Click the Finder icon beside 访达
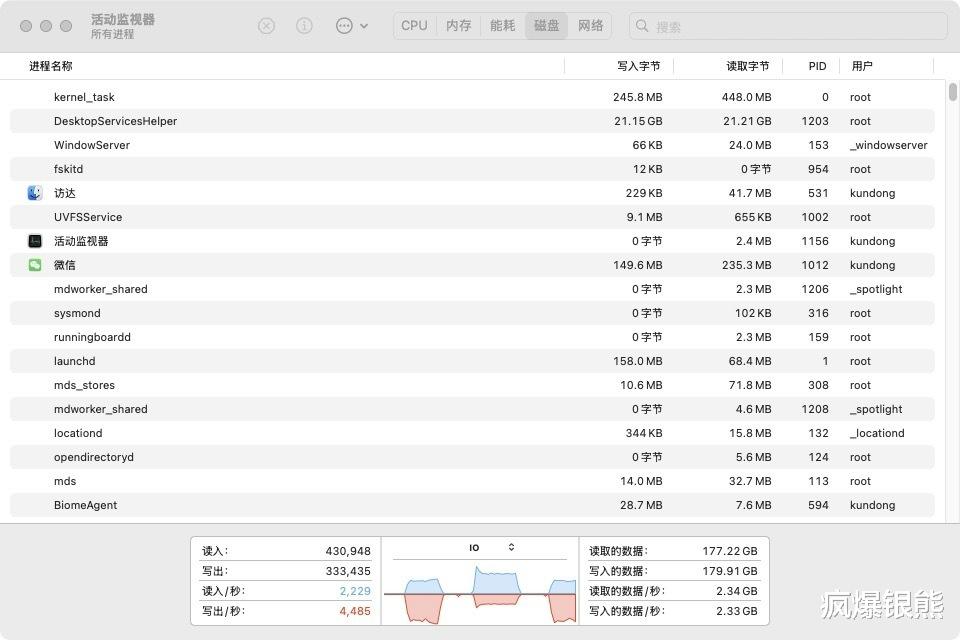Image resolution: width=960 pixels, height=640 pixels. pyautogui.click(x=35, y=193)
